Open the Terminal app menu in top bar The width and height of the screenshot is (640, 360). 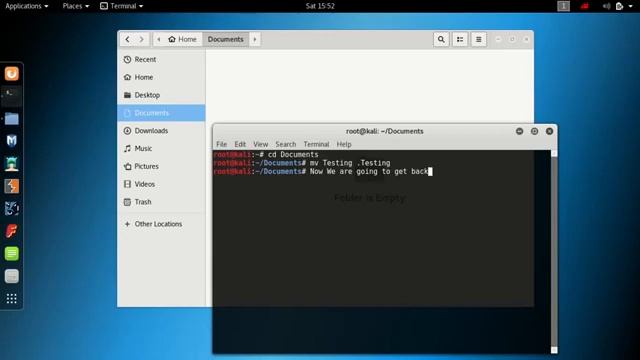[122, 6]
